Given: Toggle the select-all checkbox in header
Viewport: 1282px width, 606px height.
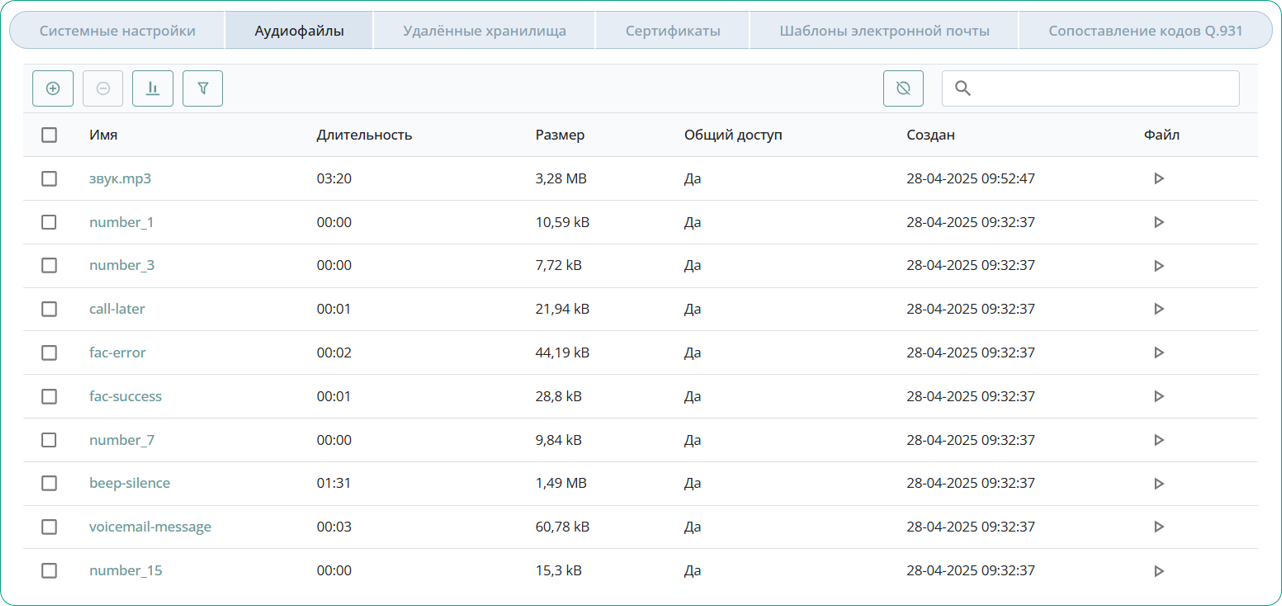Looking at the screenshot, I should (49, 135).
